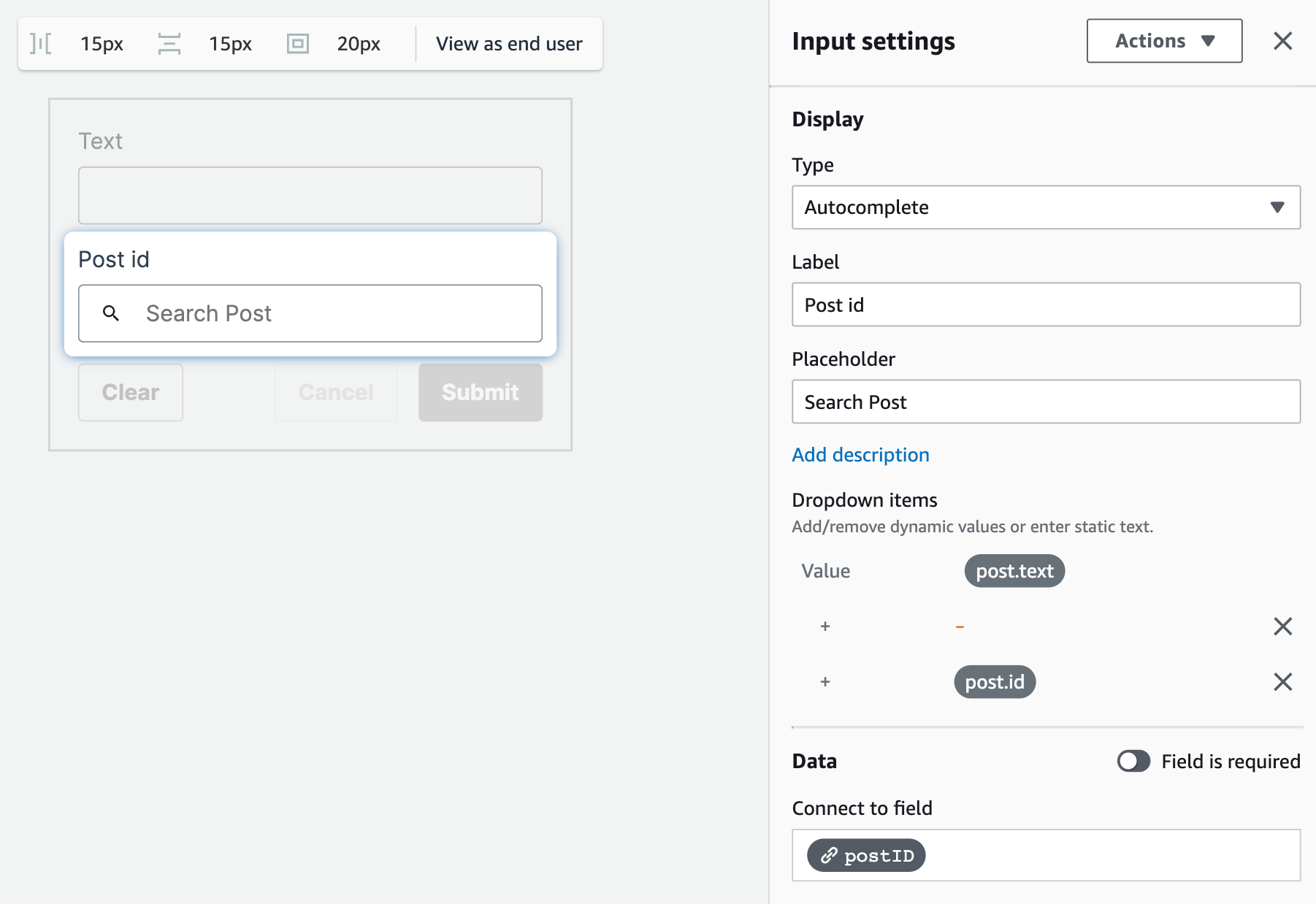
Task: Toggle the Field is required switch
Action: point(1133,762)
